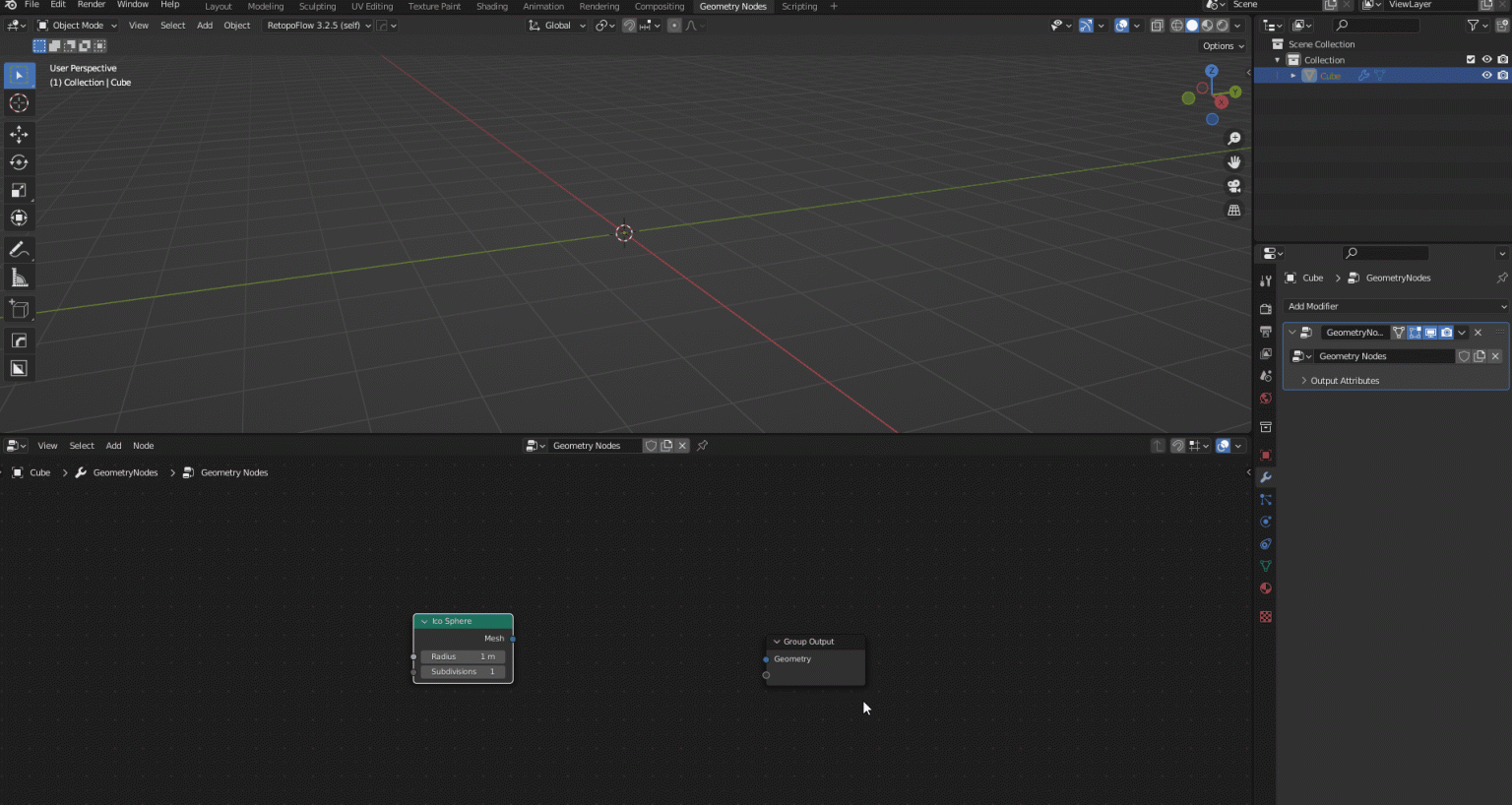This screenshot has height=805, width=1512.
Task: Open the Object Mode dropdown
Action: coord(77,25)
